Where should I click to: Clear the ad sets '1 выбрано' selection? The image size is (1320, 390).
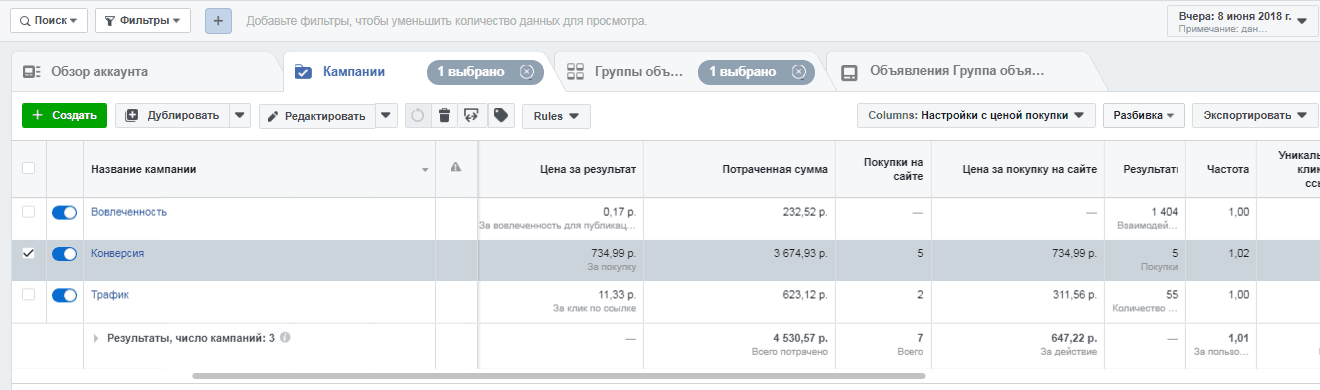point(798,72)
